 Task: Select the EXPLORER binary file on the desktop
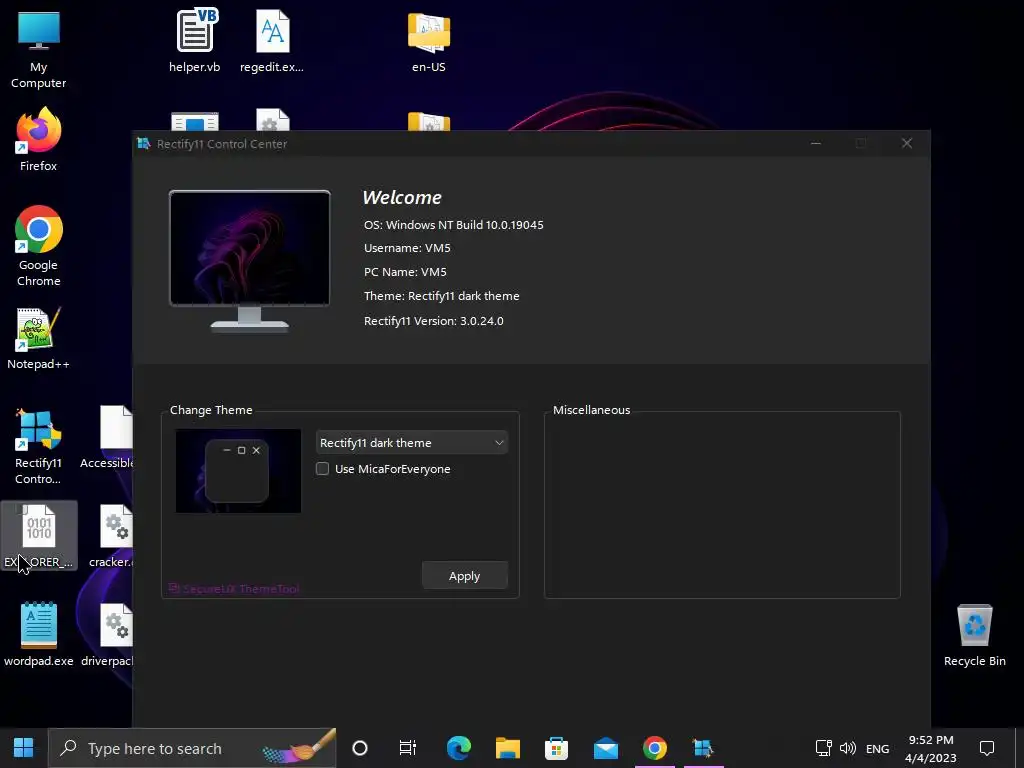pos(39,536)
